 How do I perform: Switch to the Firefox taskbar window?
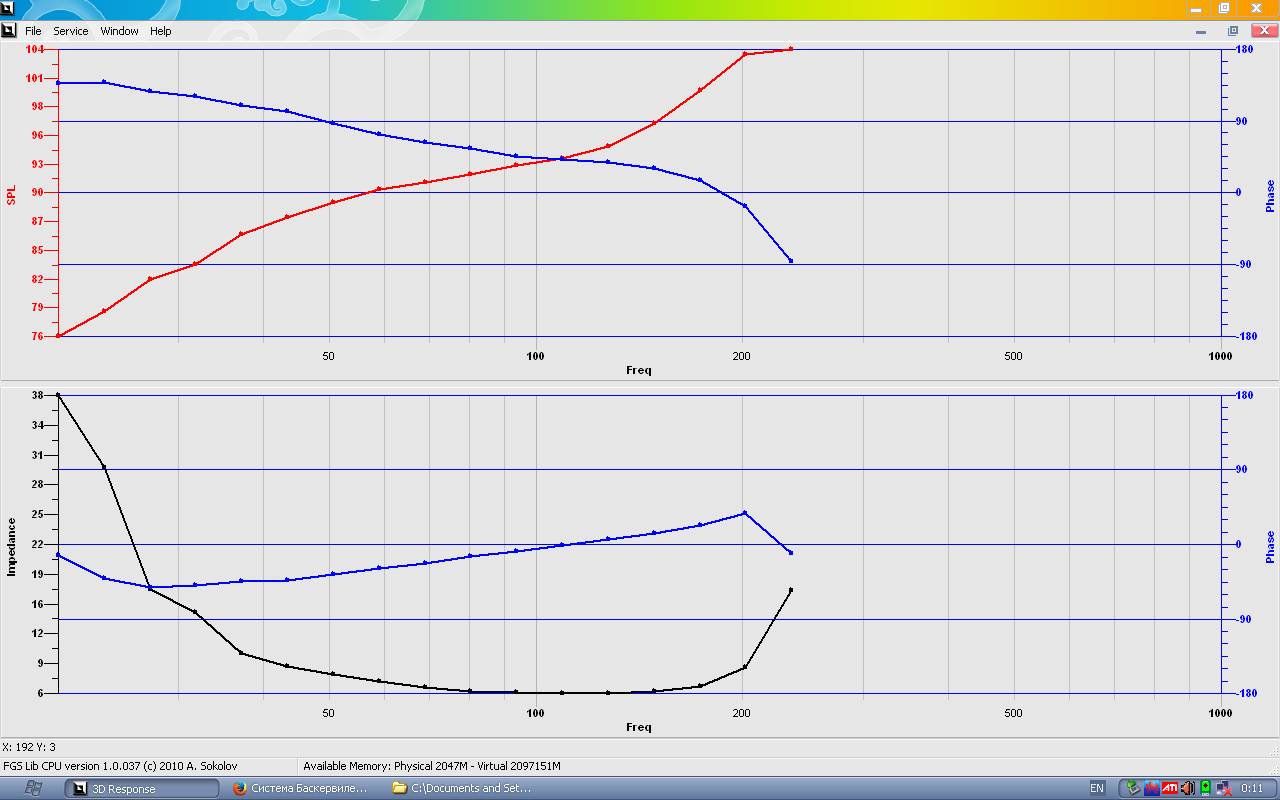pyautogui.click(x=301, y=788)
